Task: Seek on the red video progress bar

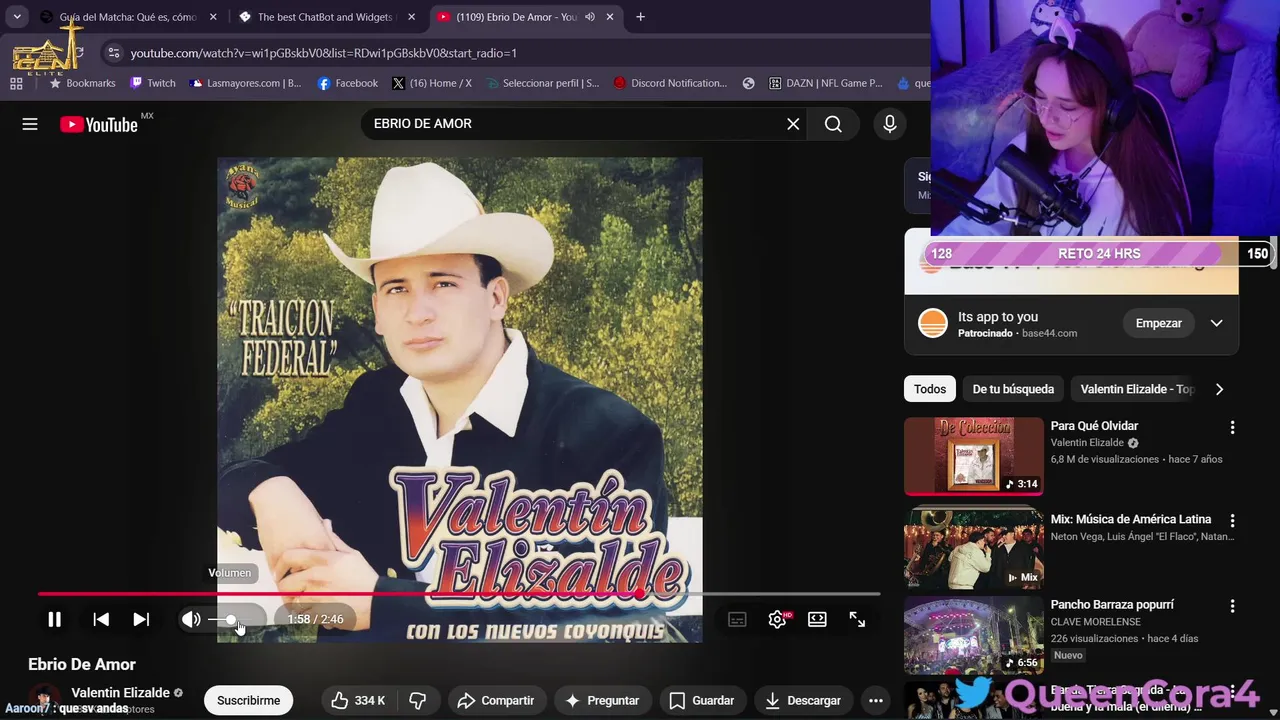Action: pos(459,594)
